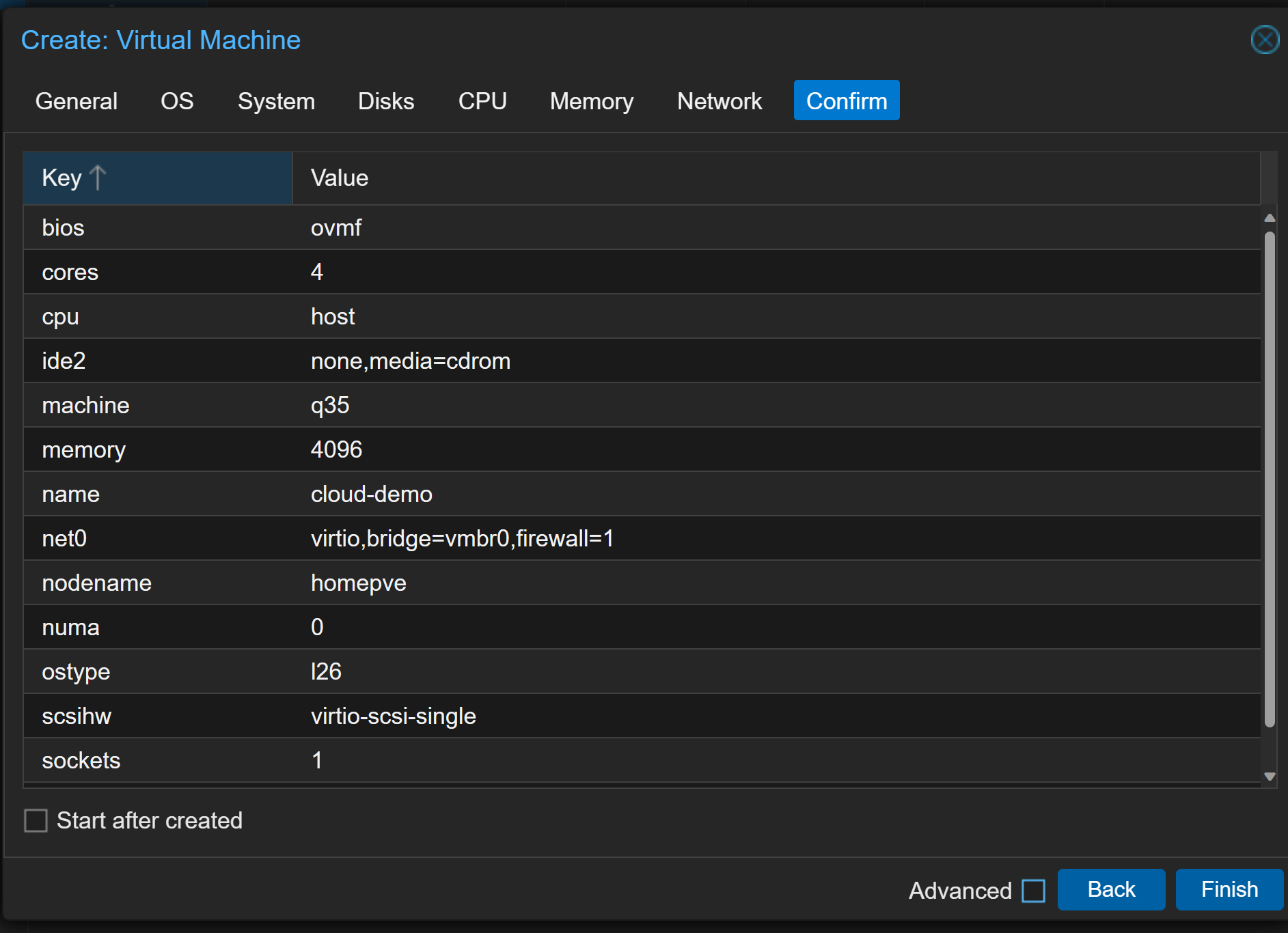This screenshot has width=1288, height=933.
Task: Switch to the General tab
Action: (x=77, y=101)
